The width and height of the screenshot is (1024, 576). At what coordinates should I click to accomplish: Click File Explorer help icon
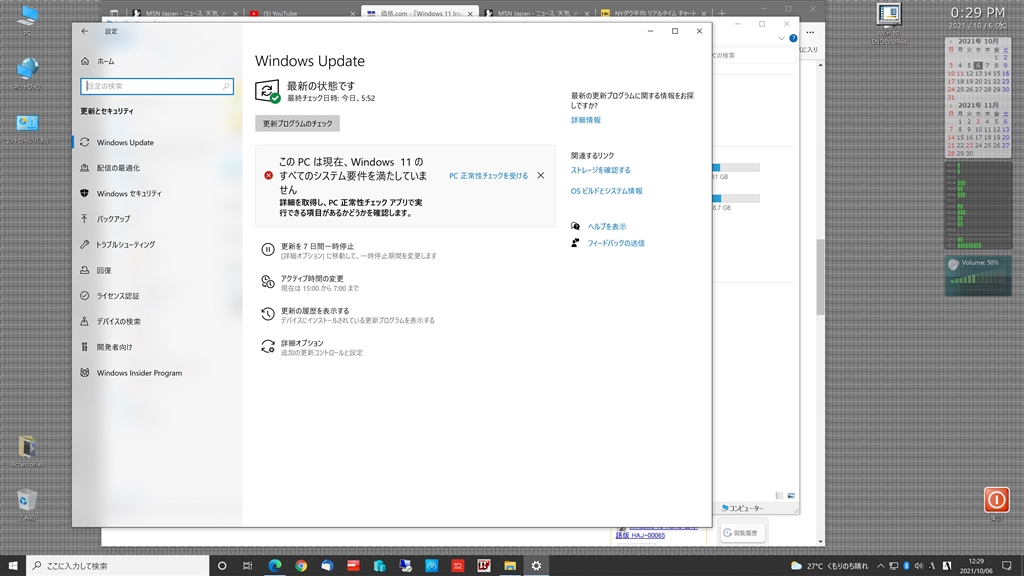coord(793,39)
